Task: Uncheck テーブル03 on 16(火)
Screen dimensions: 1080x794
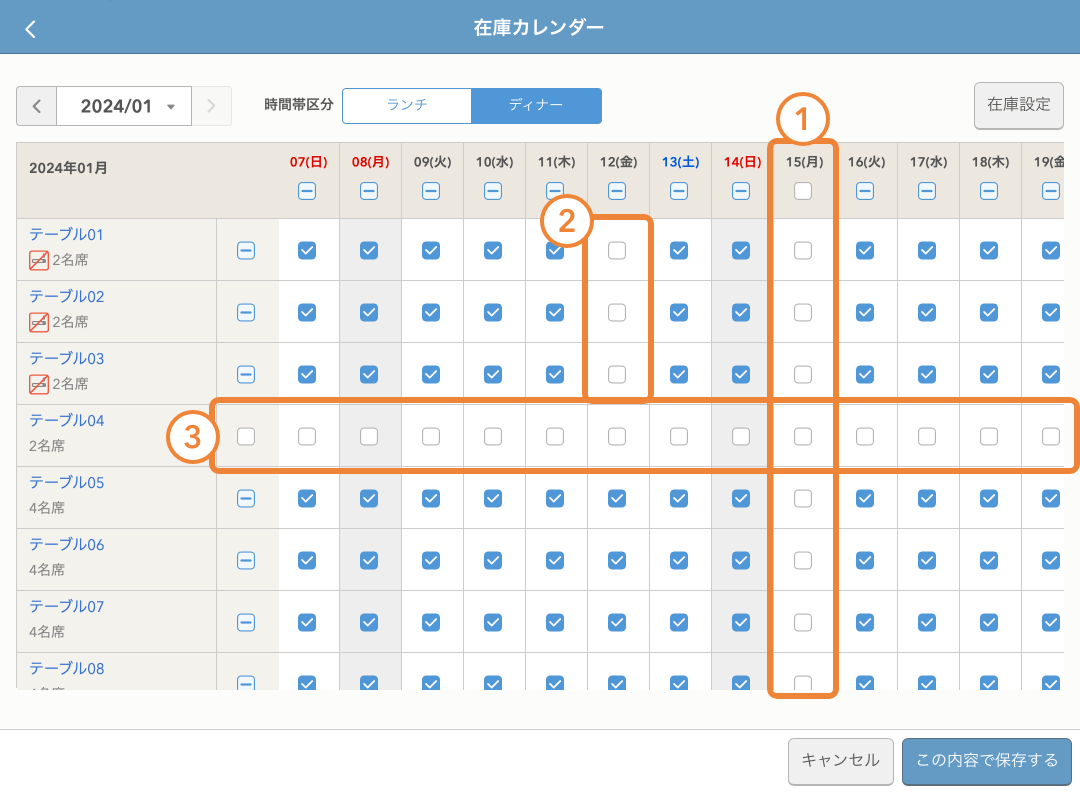Action: point(865,375)
